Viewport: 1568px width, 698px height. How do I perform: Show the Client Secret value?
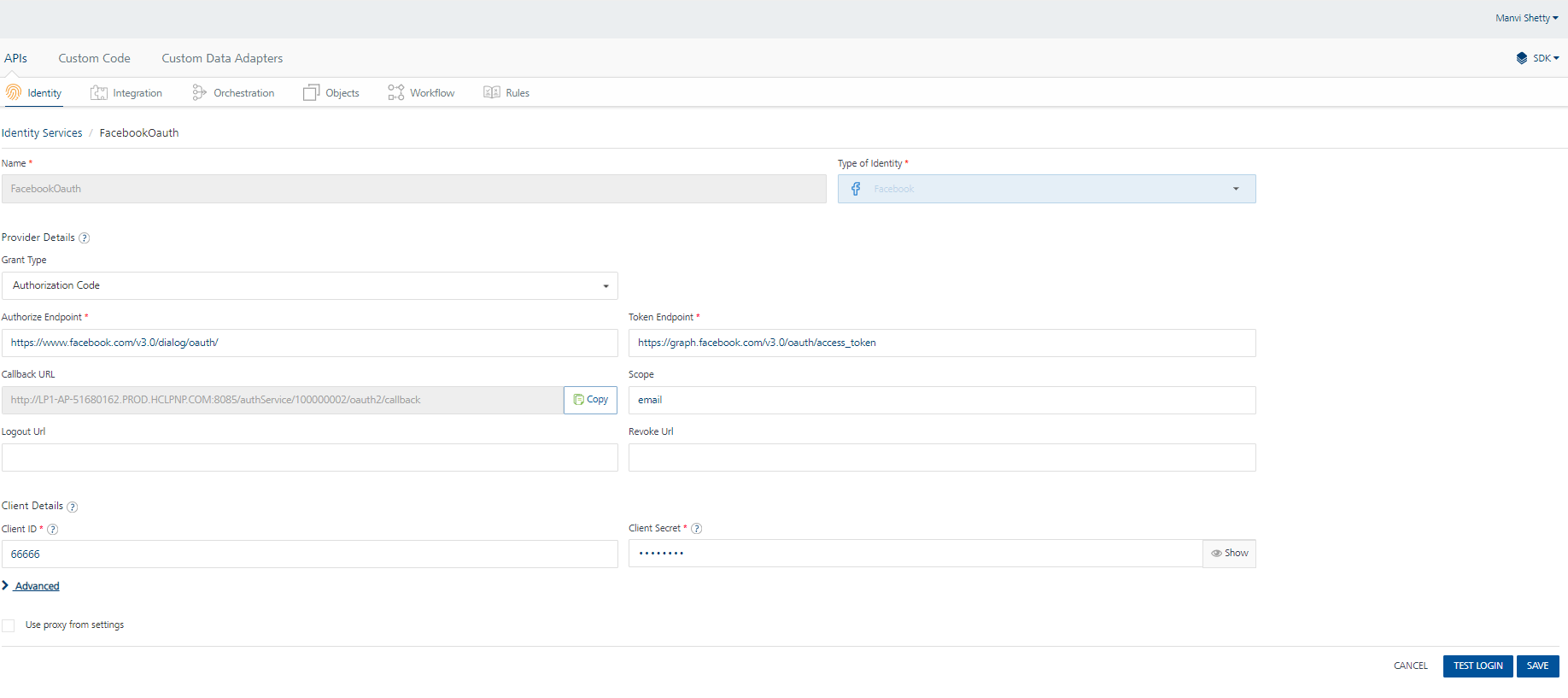click(1229, 554)
